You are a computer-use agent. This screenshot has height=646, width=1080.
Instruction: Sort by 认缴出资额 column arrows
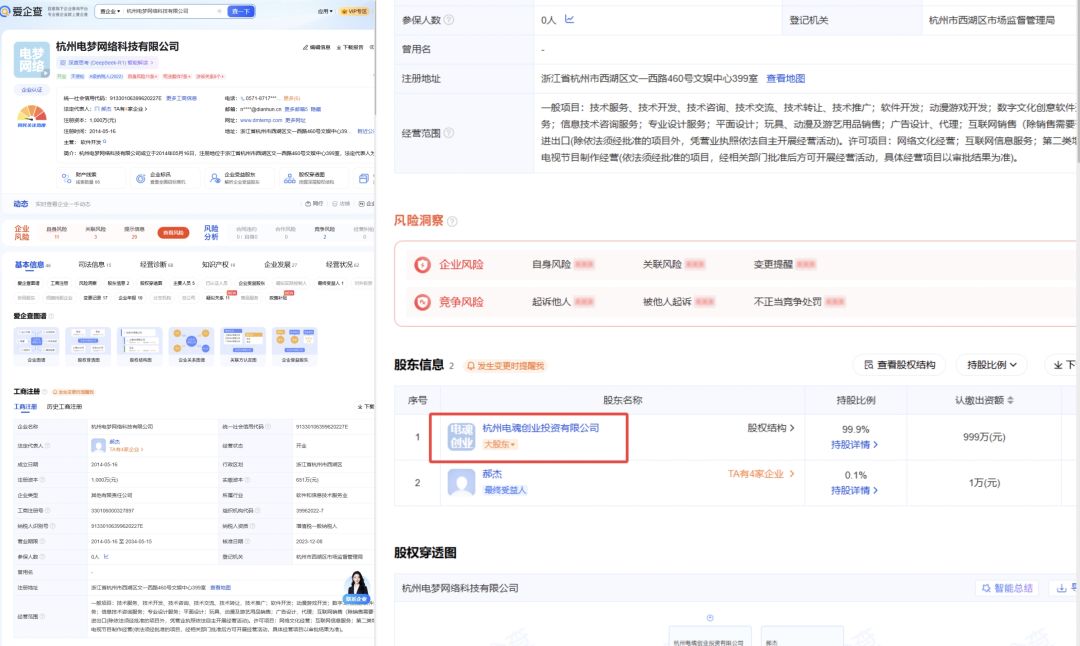1010,400
